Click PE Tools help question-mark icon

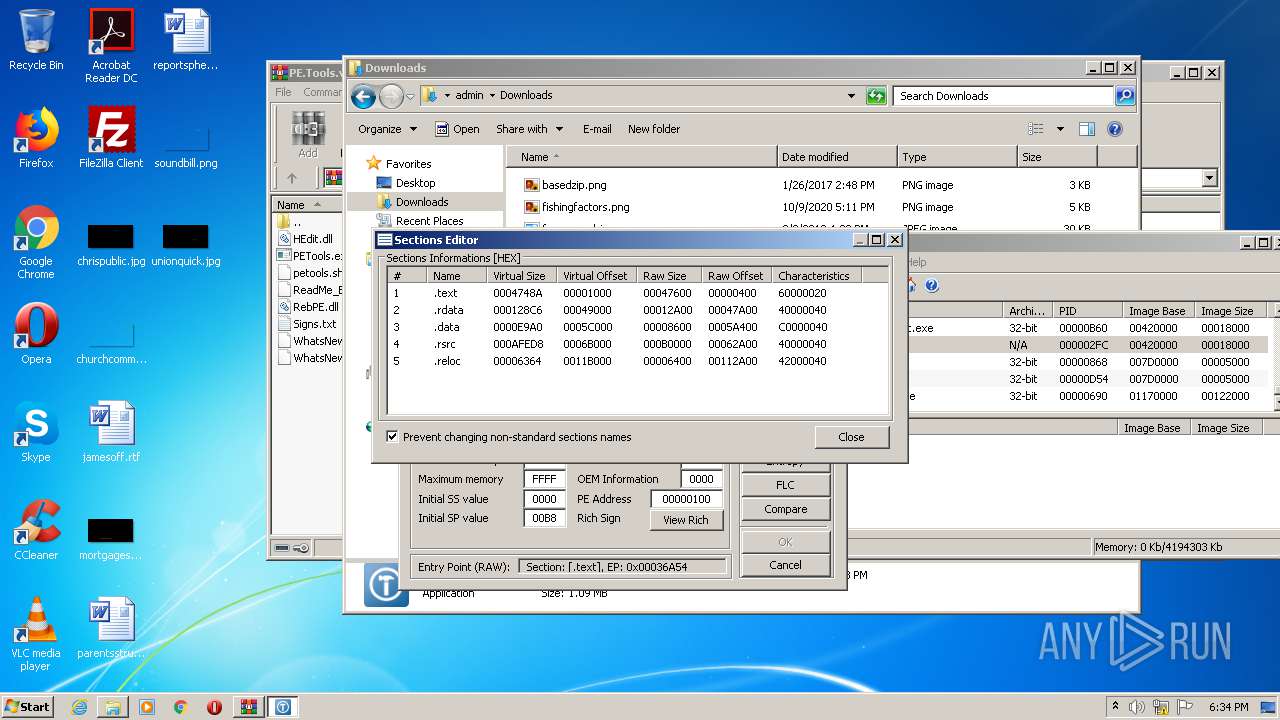pyautogui.click(x=931, y=286)
